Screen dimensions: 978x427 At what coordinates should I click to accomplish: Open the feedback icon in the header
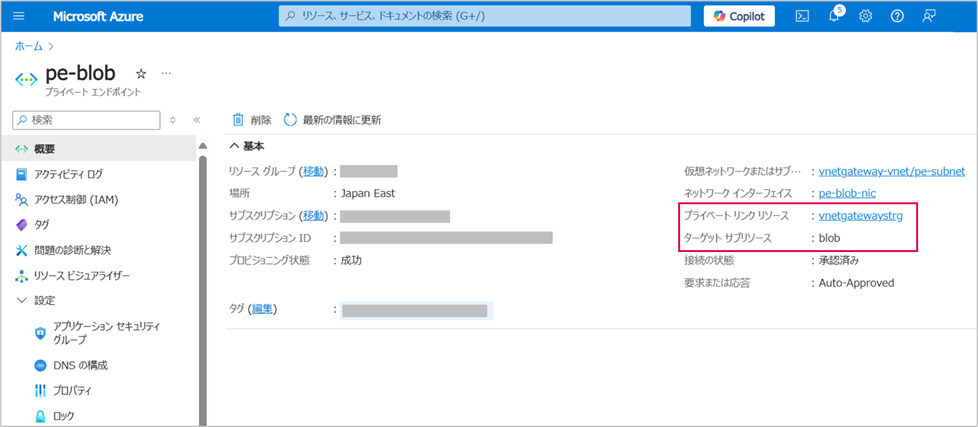[x=929, y=16]
